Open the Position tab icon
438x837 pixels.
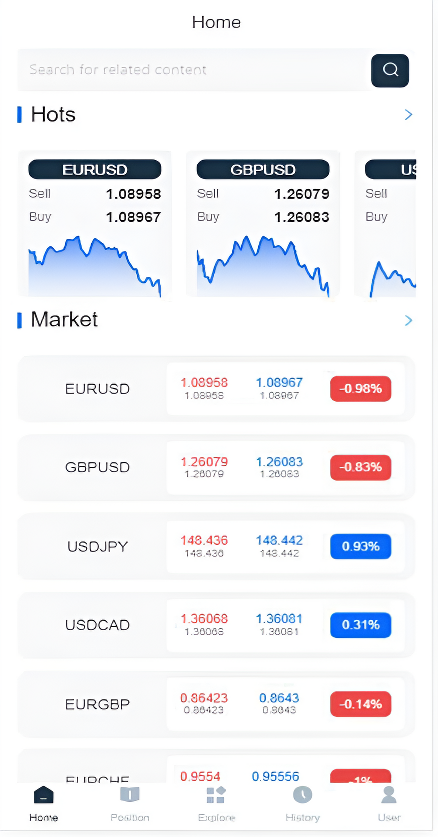click(130, 795)
